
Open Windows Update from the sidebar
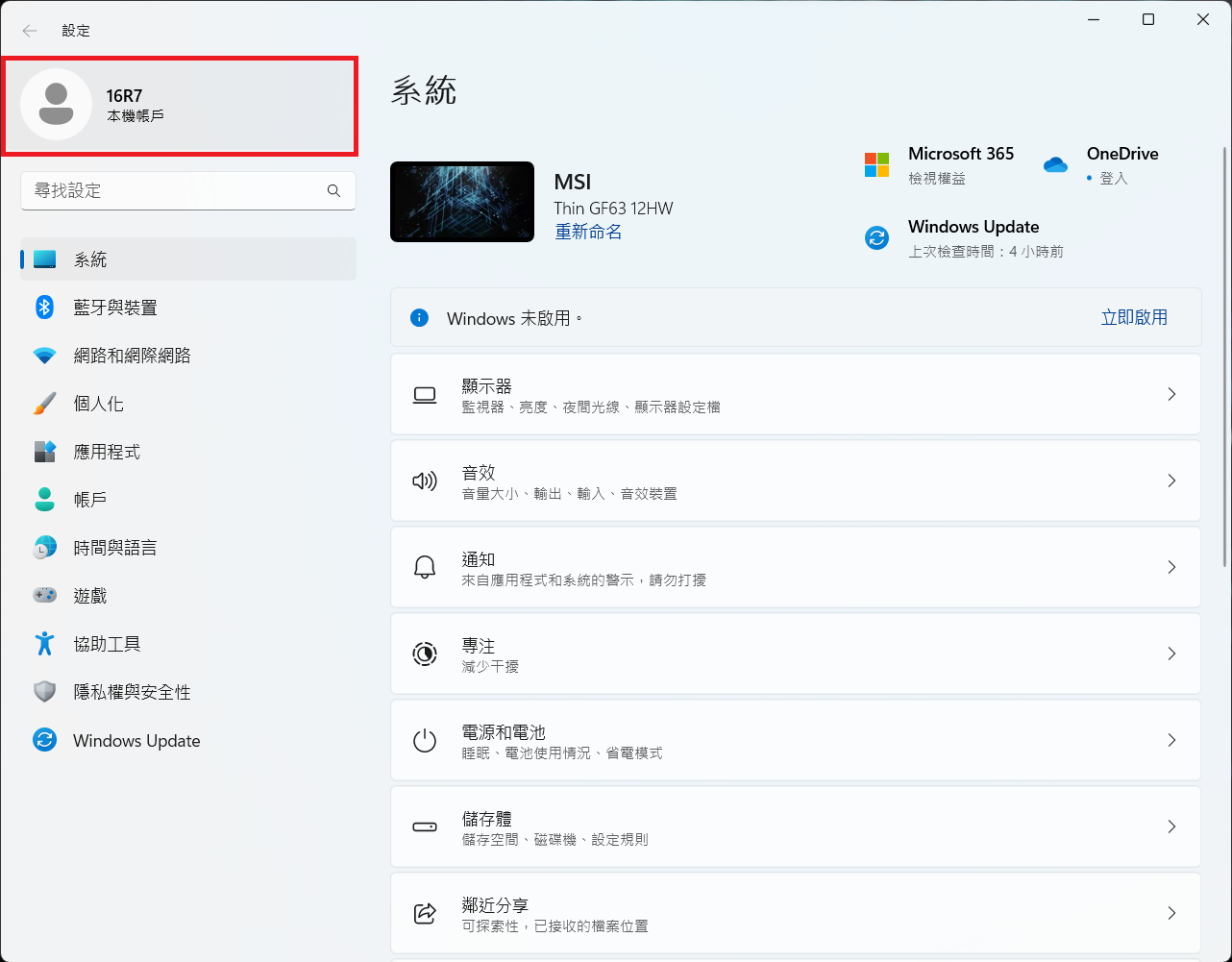[x=136, y=741]
